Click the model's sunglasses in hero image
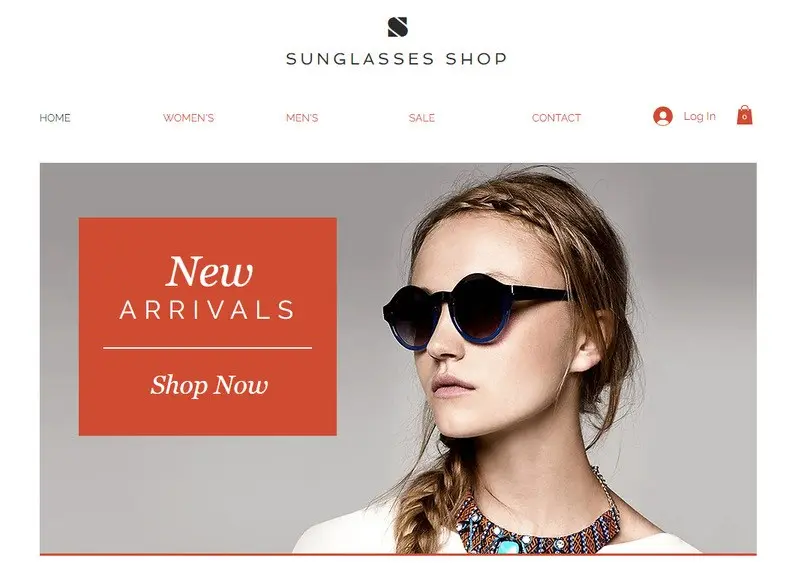 (477, 311)
